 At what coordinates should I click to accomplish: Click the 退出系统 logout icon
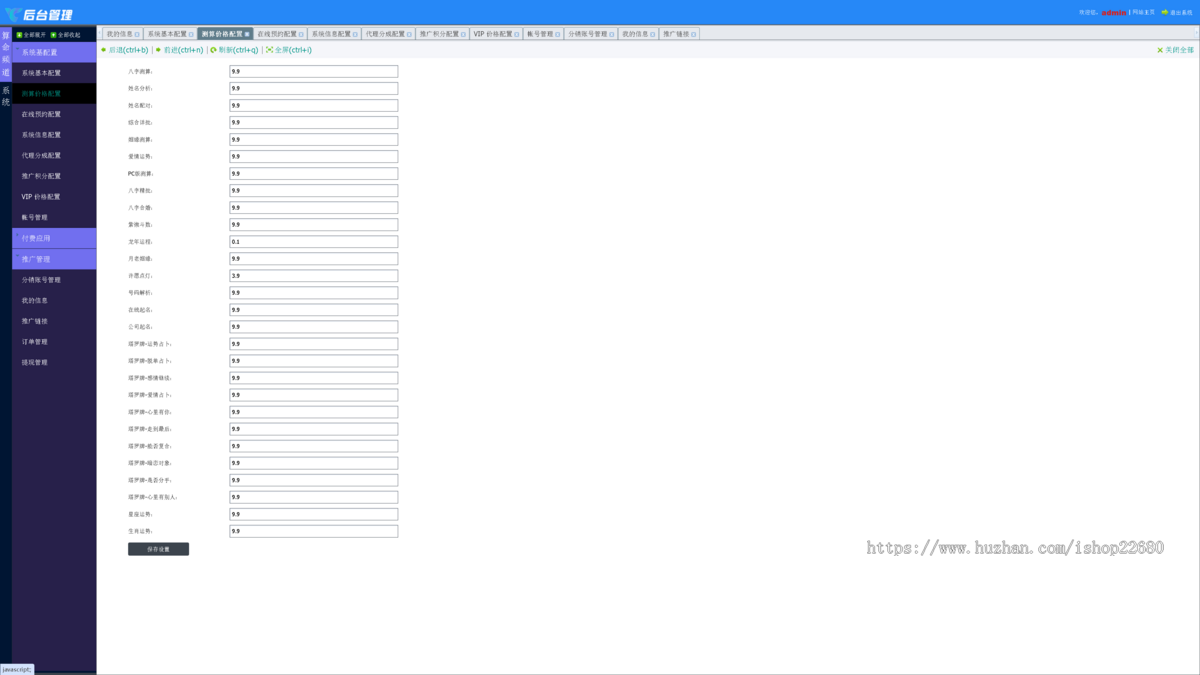pos(1164,13)
